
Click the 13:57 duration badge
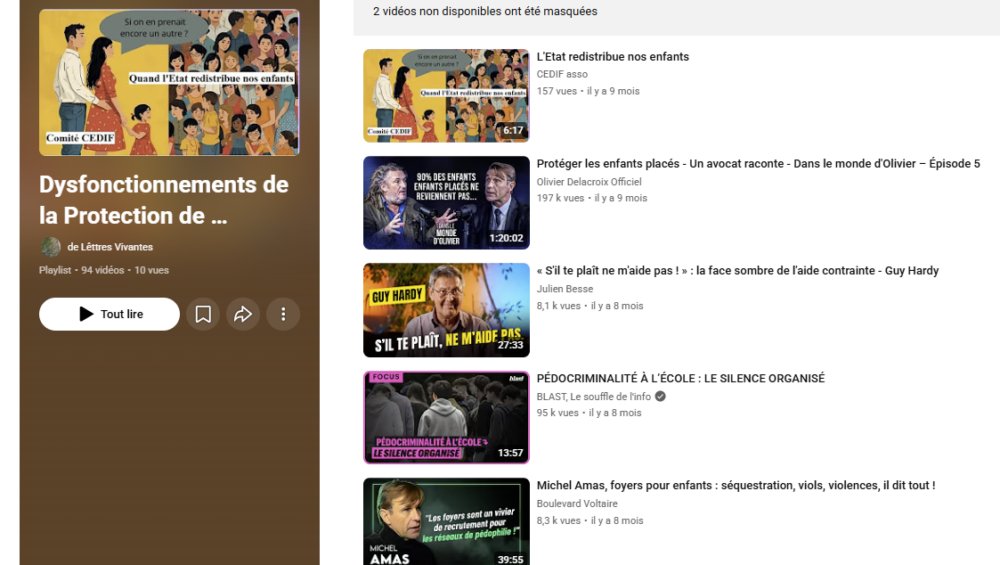coord(510,453)
